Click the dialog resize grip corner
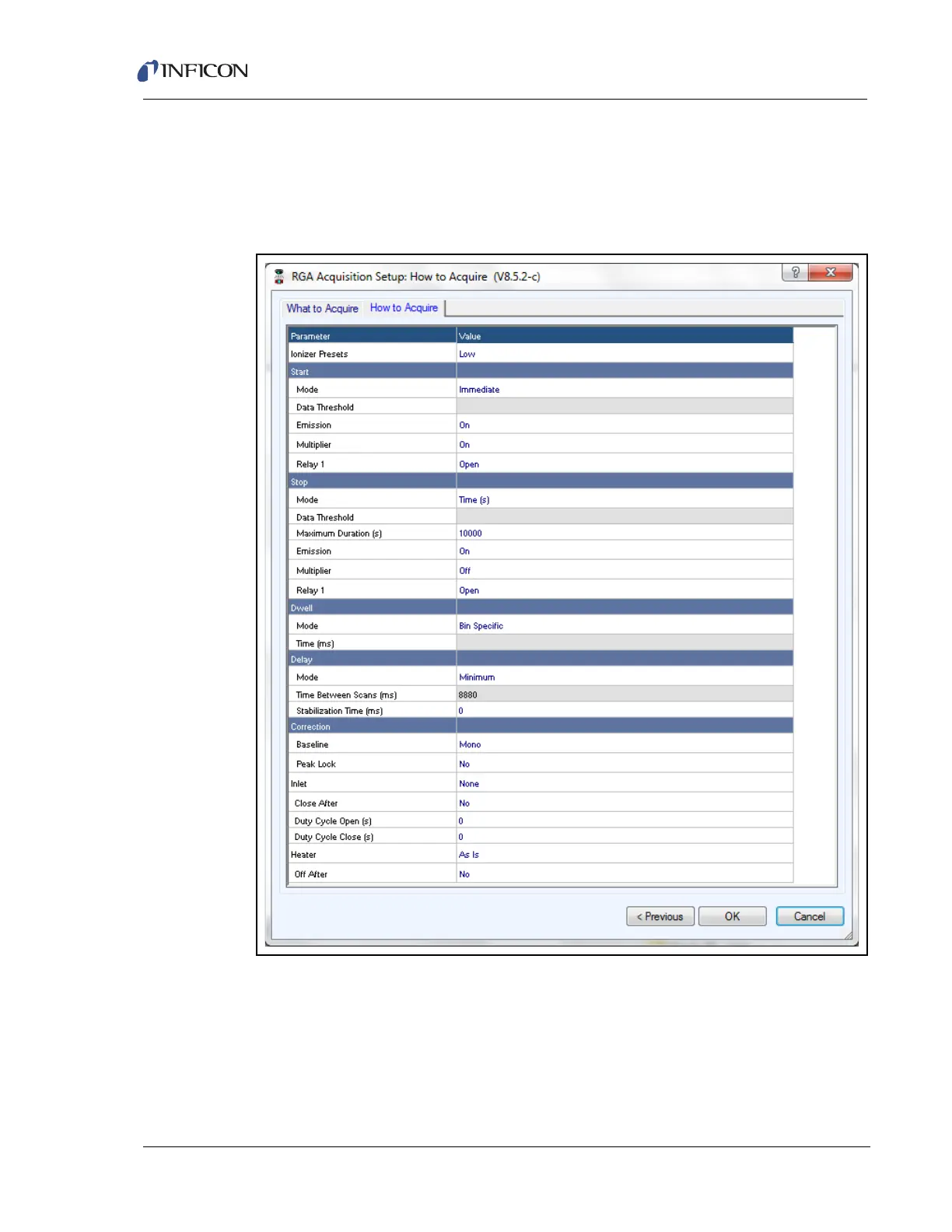Screen dimensions: 952x1232 coord(848,936)
